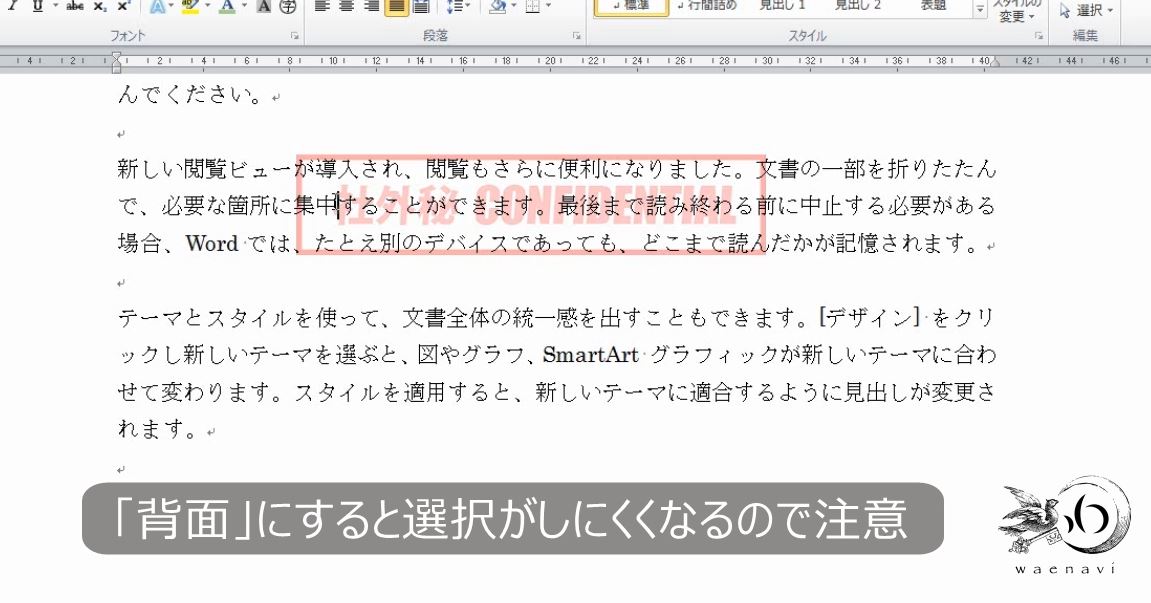Image resolution: width=1151 pixels, height=603 pixels.
Task: Click the Borders button icon
Action: click(533, 6)
